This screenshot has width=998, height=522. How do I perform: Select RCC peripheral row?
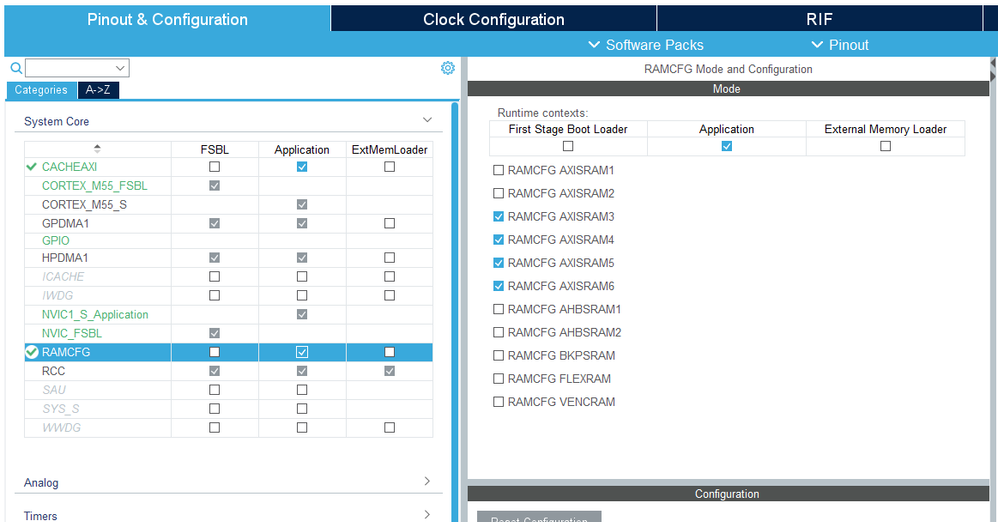tap(53, 371)
